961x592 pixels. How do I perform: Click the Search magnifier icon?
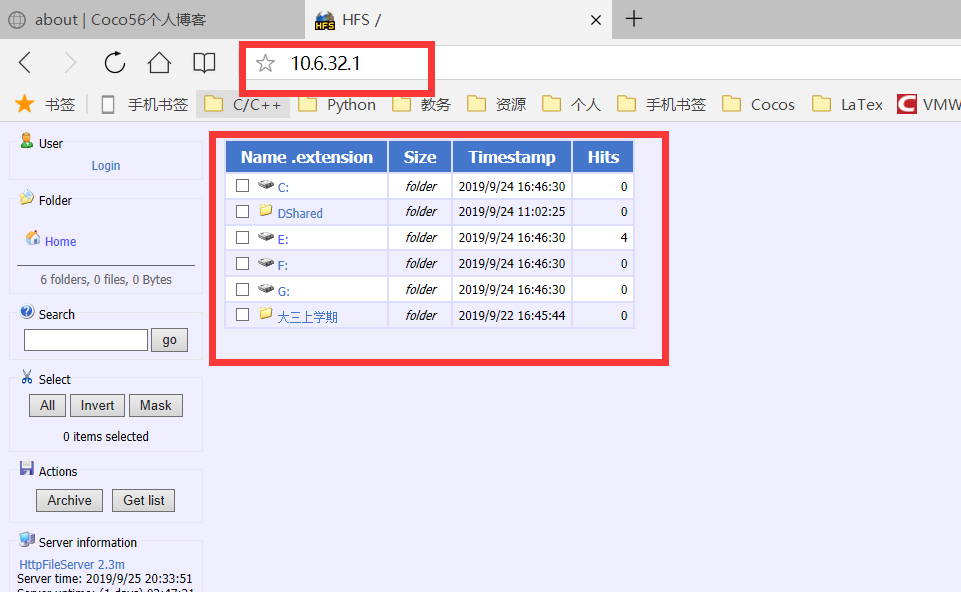click(x=27, y=312)
